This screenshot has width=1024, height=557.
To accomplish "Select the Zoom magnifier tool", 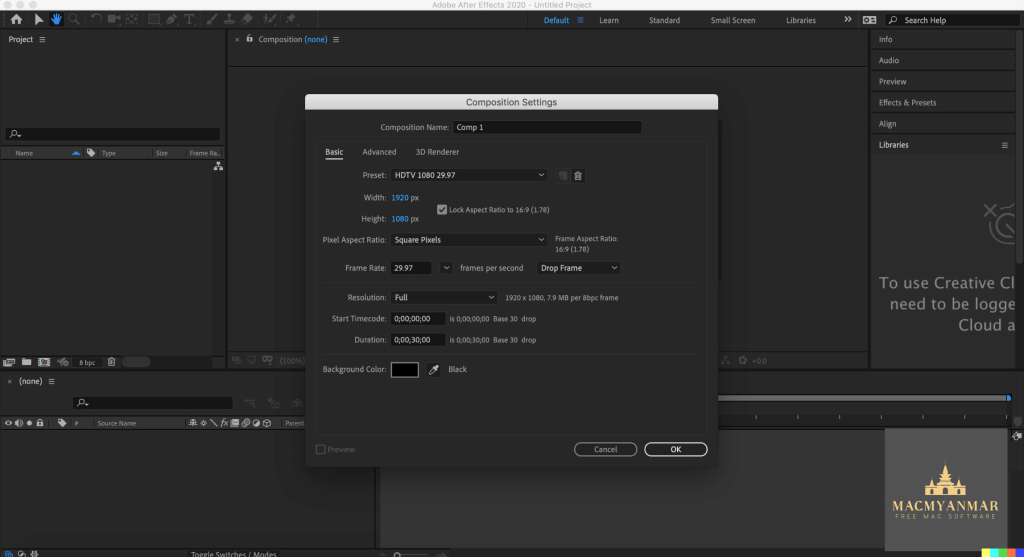I will [x=74, y=20].
